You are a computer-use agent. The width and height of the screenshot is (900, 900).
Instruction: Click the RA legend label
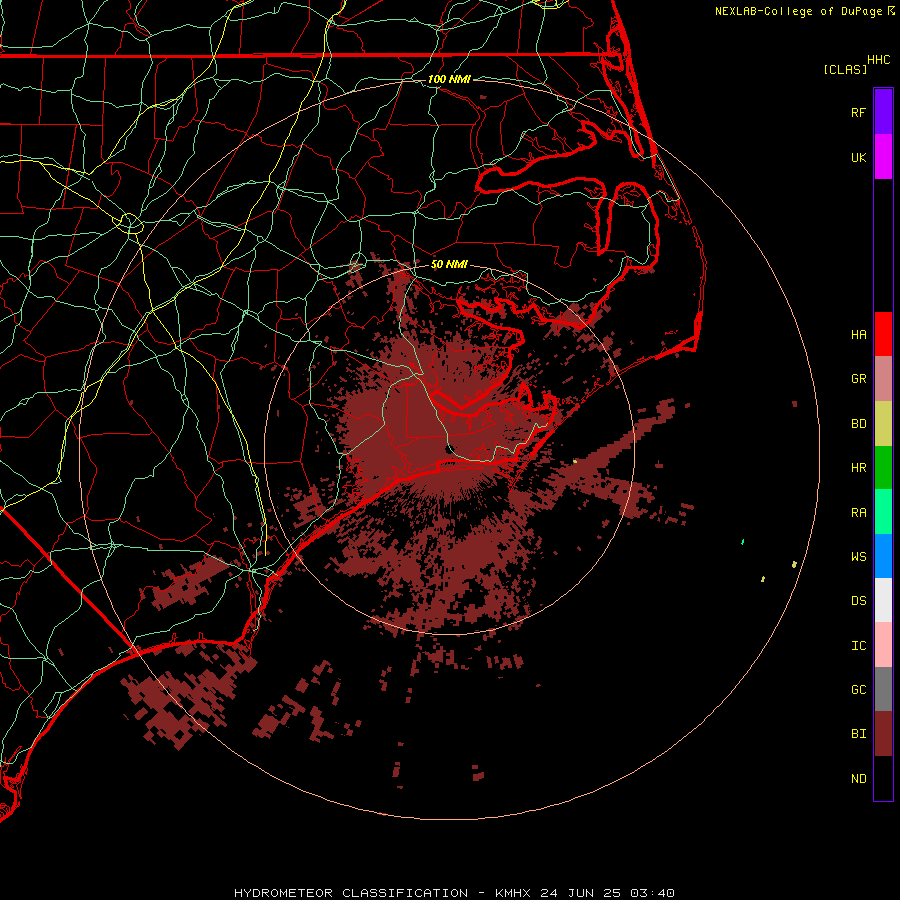(x=858, y=512)
